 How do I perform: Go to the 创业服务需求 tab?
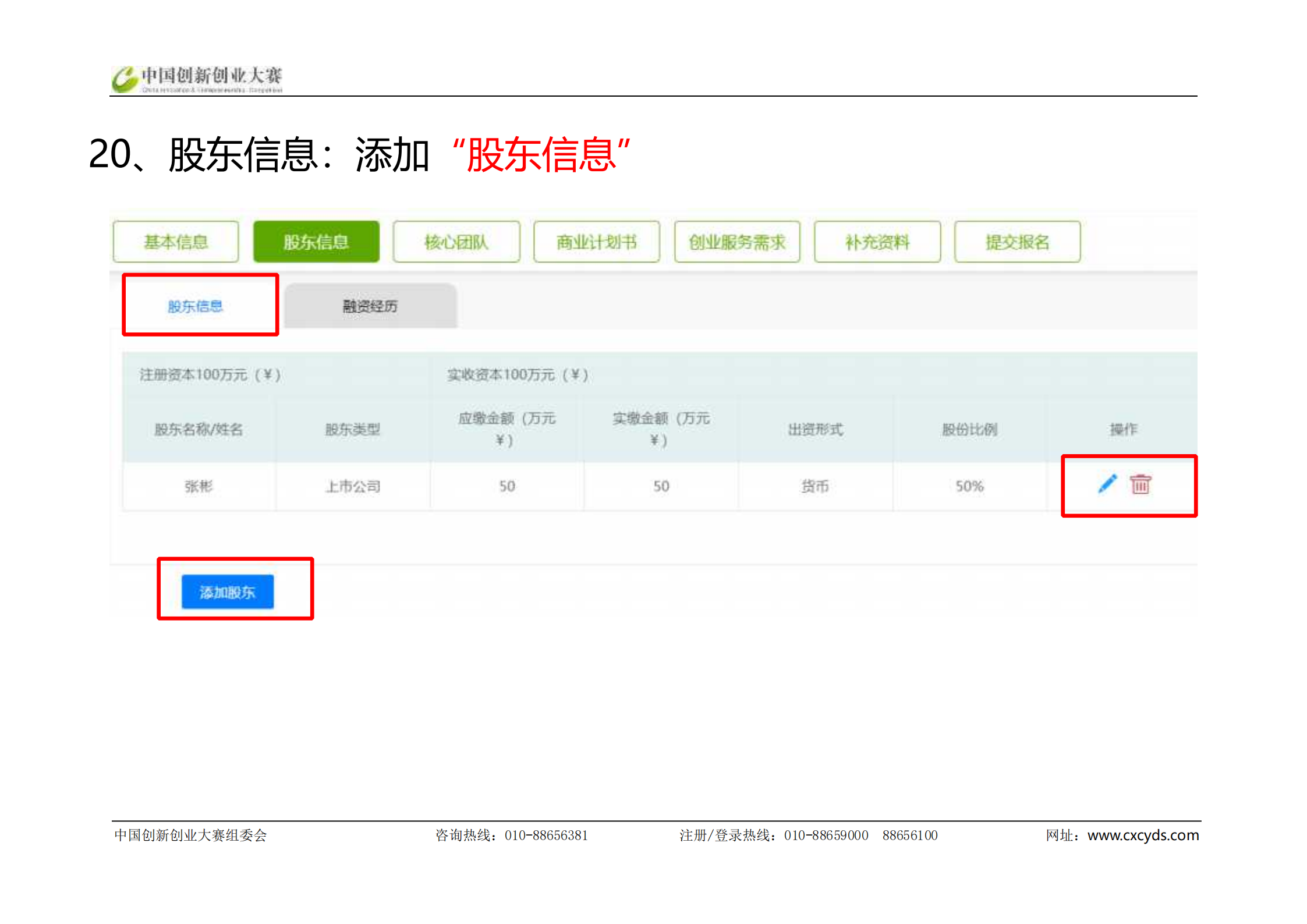click(x=736, y=242)
